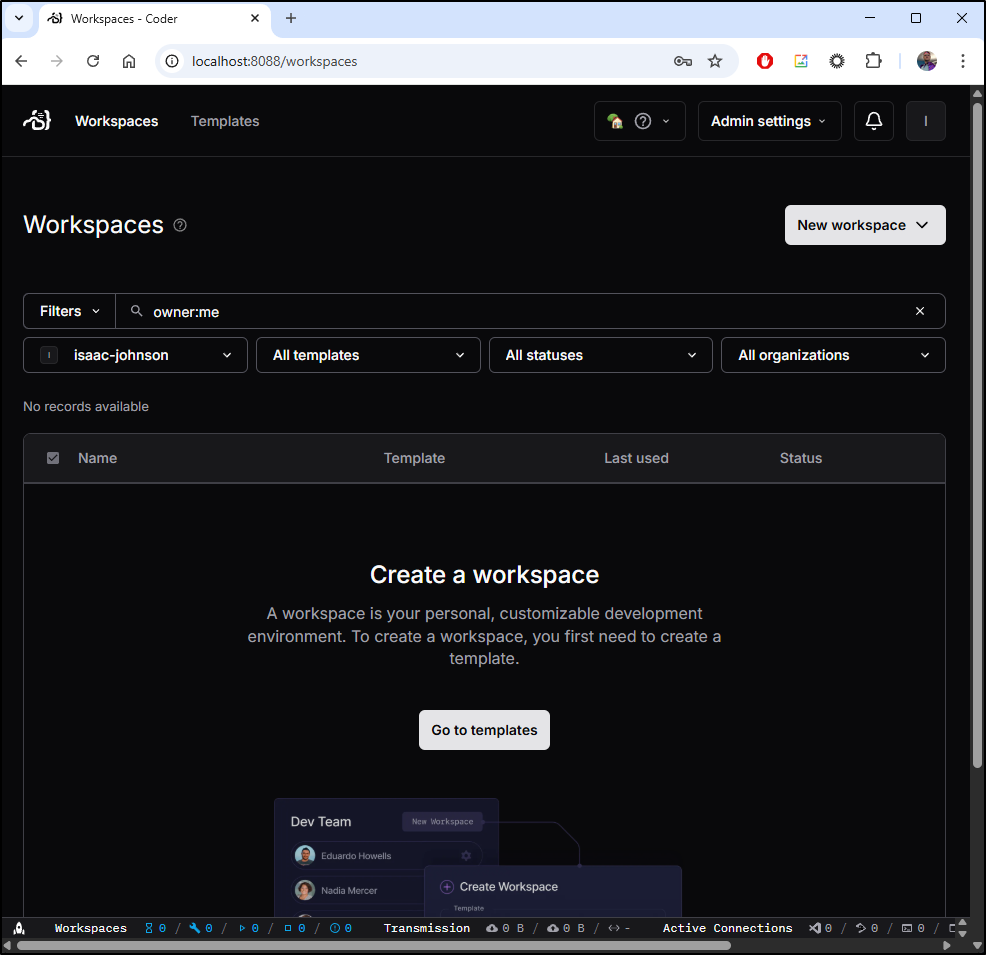Click the help circle icon in navbar
This screenshot has width=986, height=955.
tap(643, 121)
